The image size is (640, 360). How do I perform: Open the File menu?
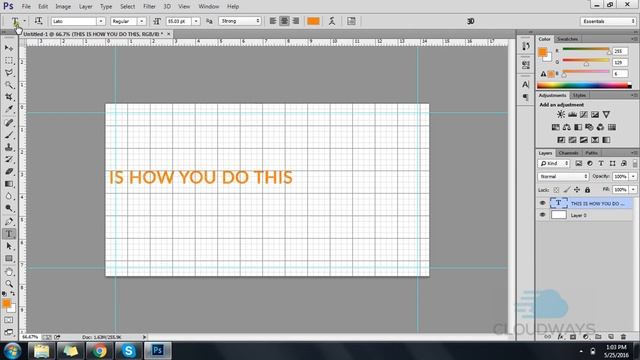coord(26,7)
